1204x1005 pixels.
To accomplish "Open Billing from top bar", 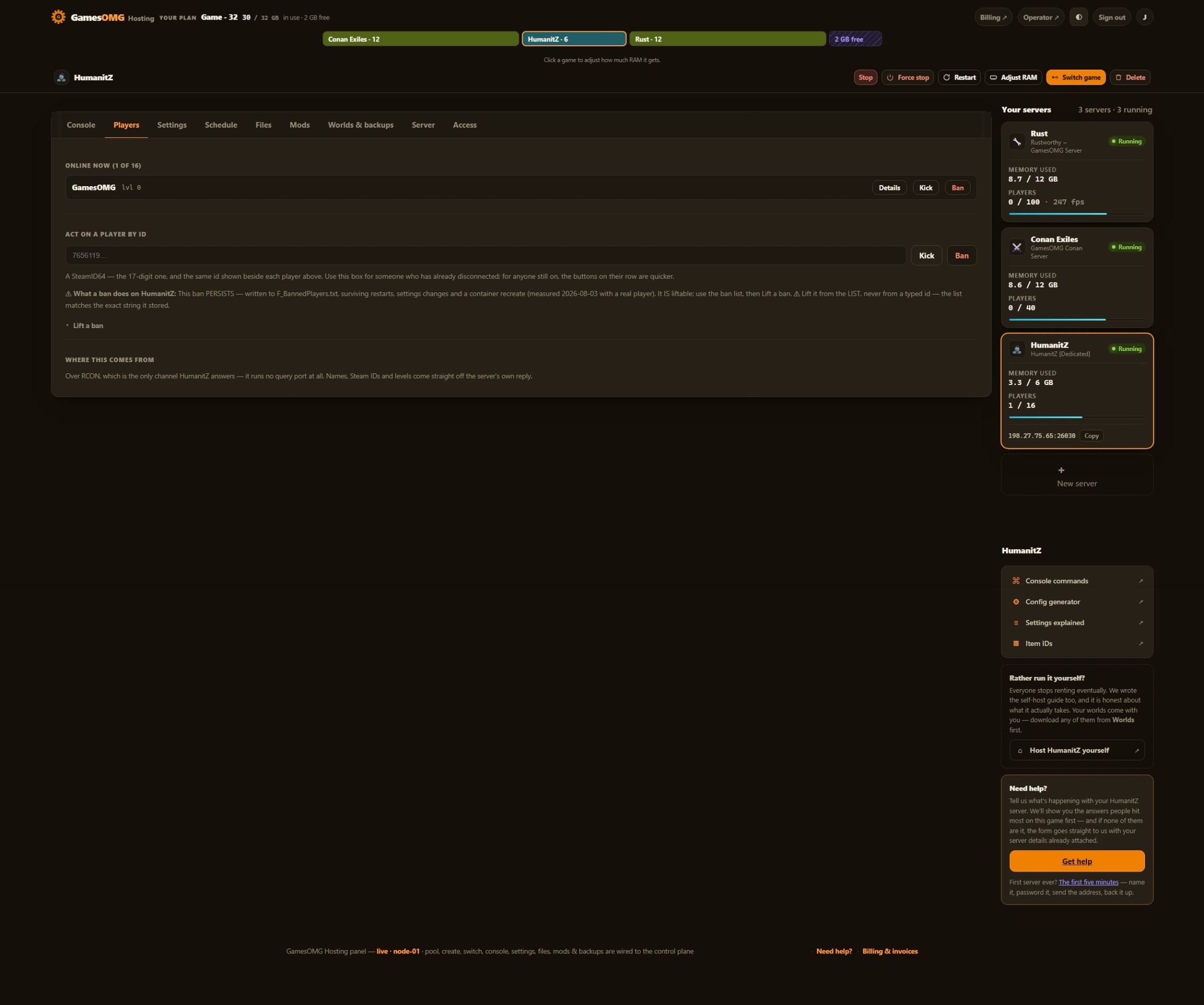I will 993,17.
